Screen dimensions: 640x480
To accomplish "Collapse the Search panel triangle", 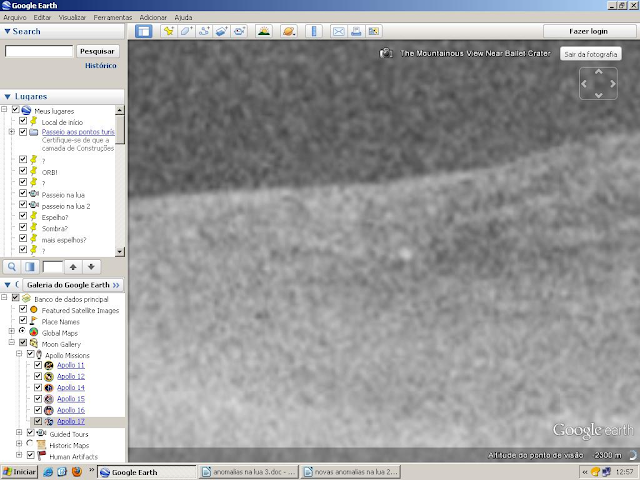I will click(x=7, y=31).
